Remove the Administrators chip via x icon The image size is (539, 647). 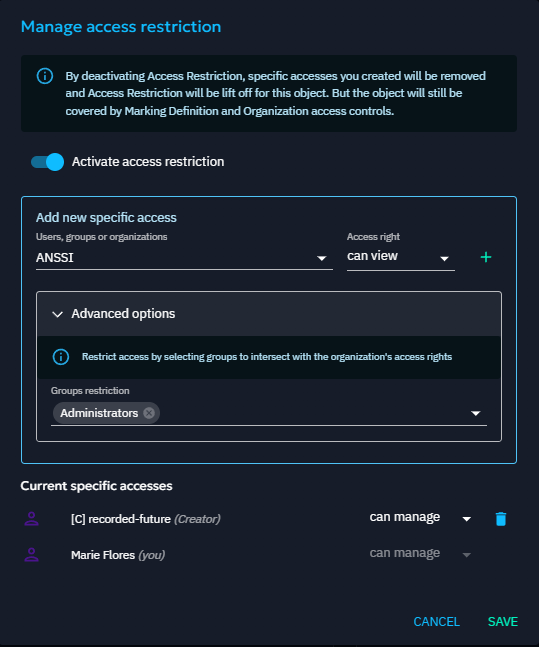(x=149, y=413)
